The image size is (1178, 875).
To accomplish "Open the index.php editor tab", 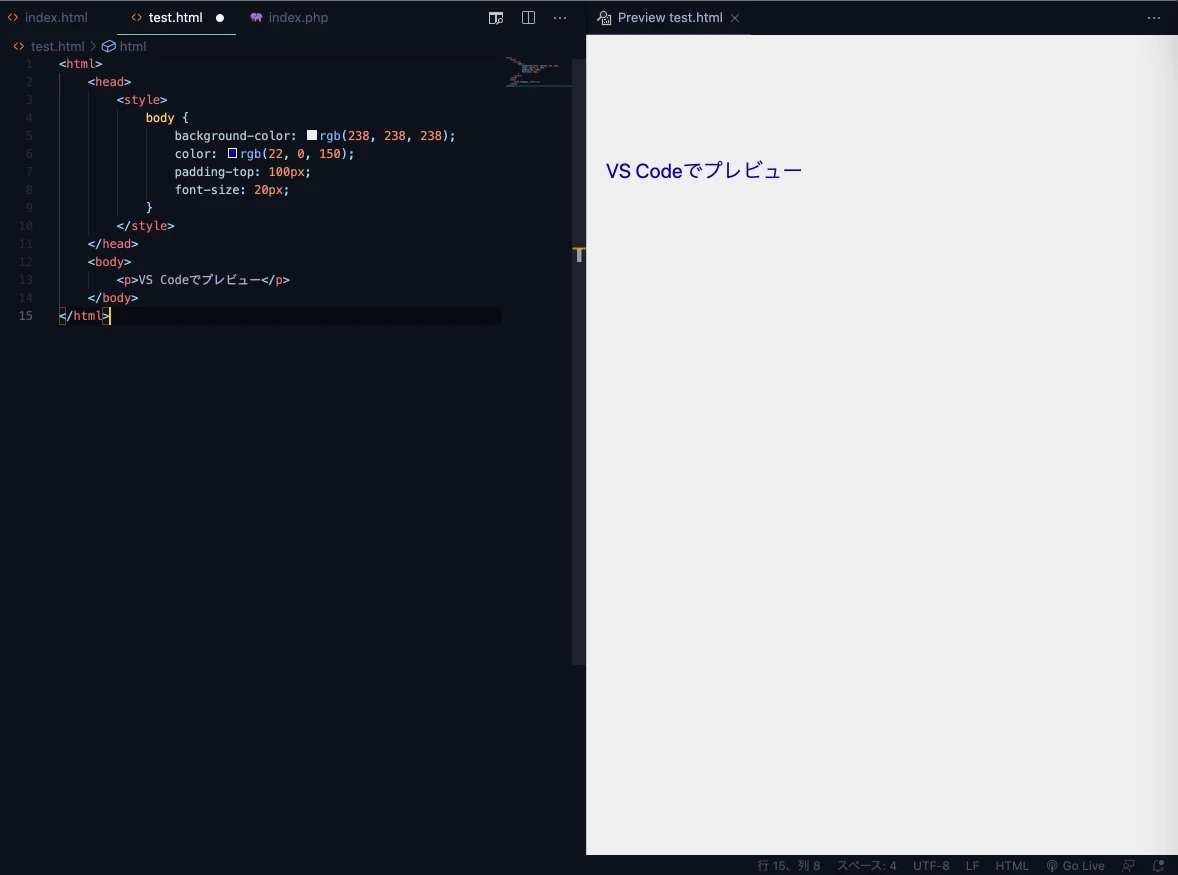I will (289, 17).
